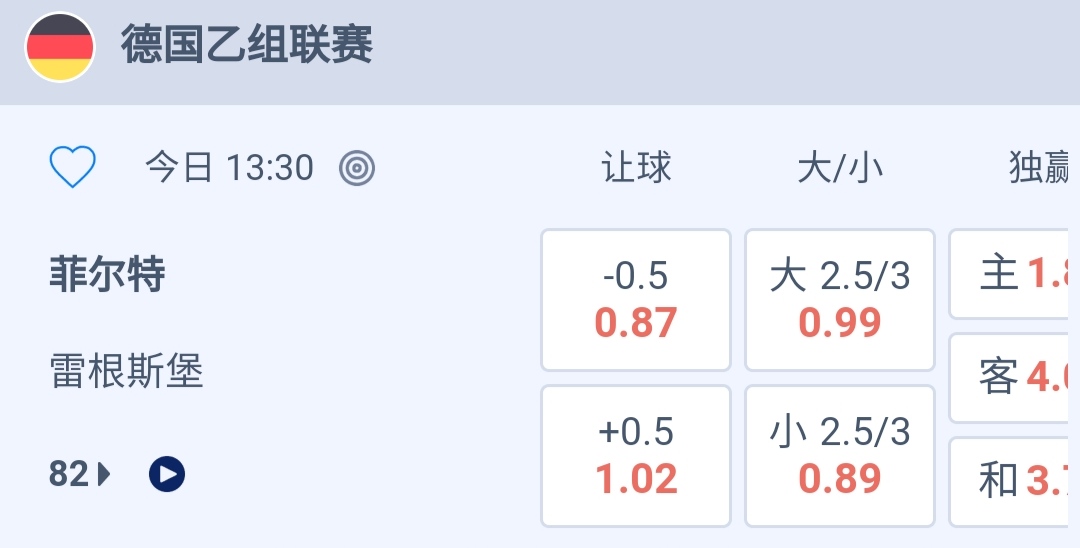This screenshot has height=548, width=1080.
Task: Click the German flag league icon
Action: pyautogui.click(x=60, y=47)
